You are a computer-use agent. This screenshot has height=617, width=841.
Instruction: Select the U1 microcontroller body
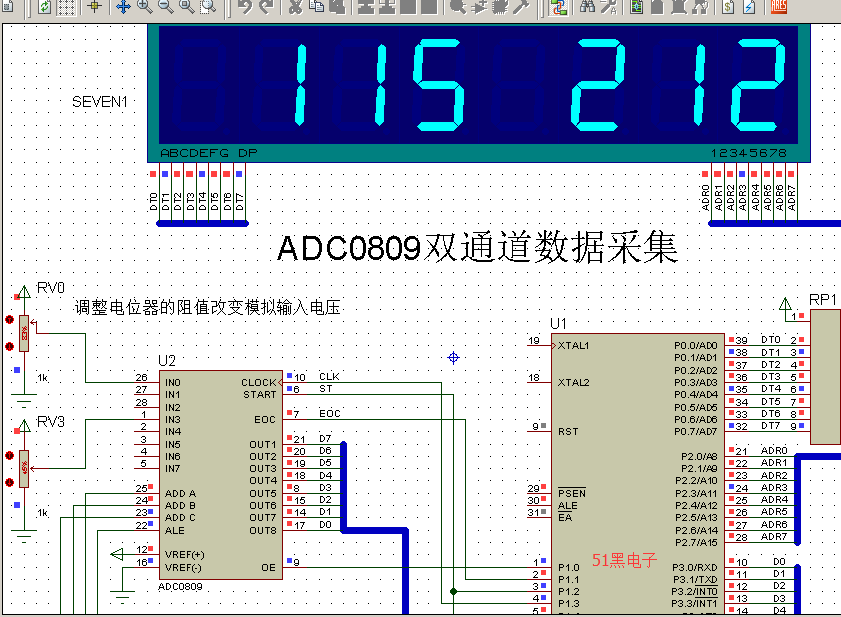click(x=638, y=475)
